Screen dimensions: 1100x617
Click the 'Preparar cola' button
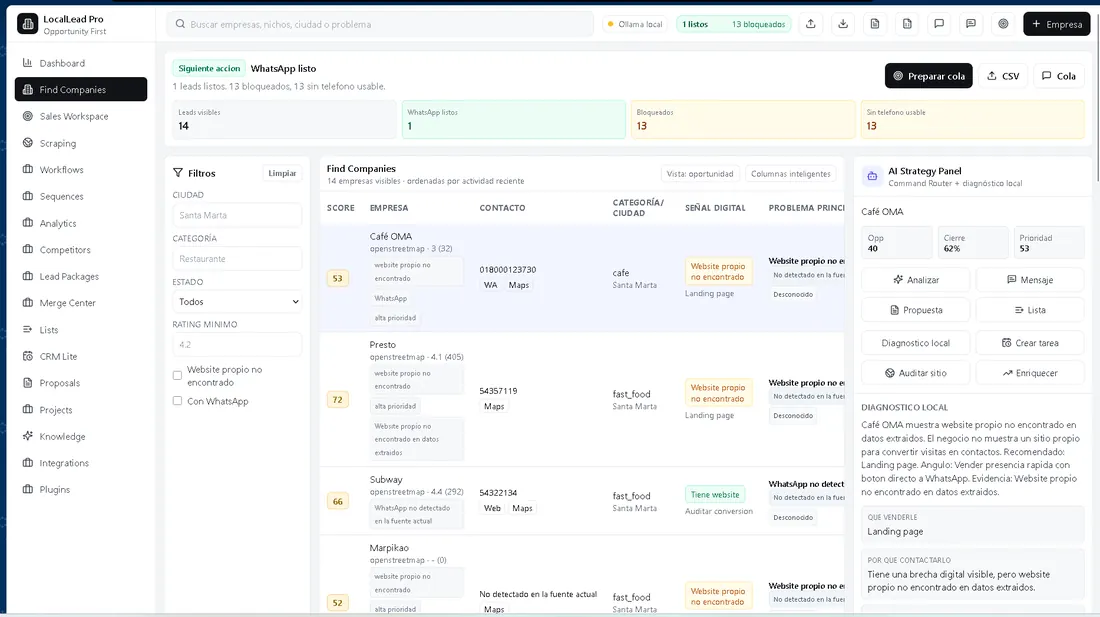click(928, 76)
